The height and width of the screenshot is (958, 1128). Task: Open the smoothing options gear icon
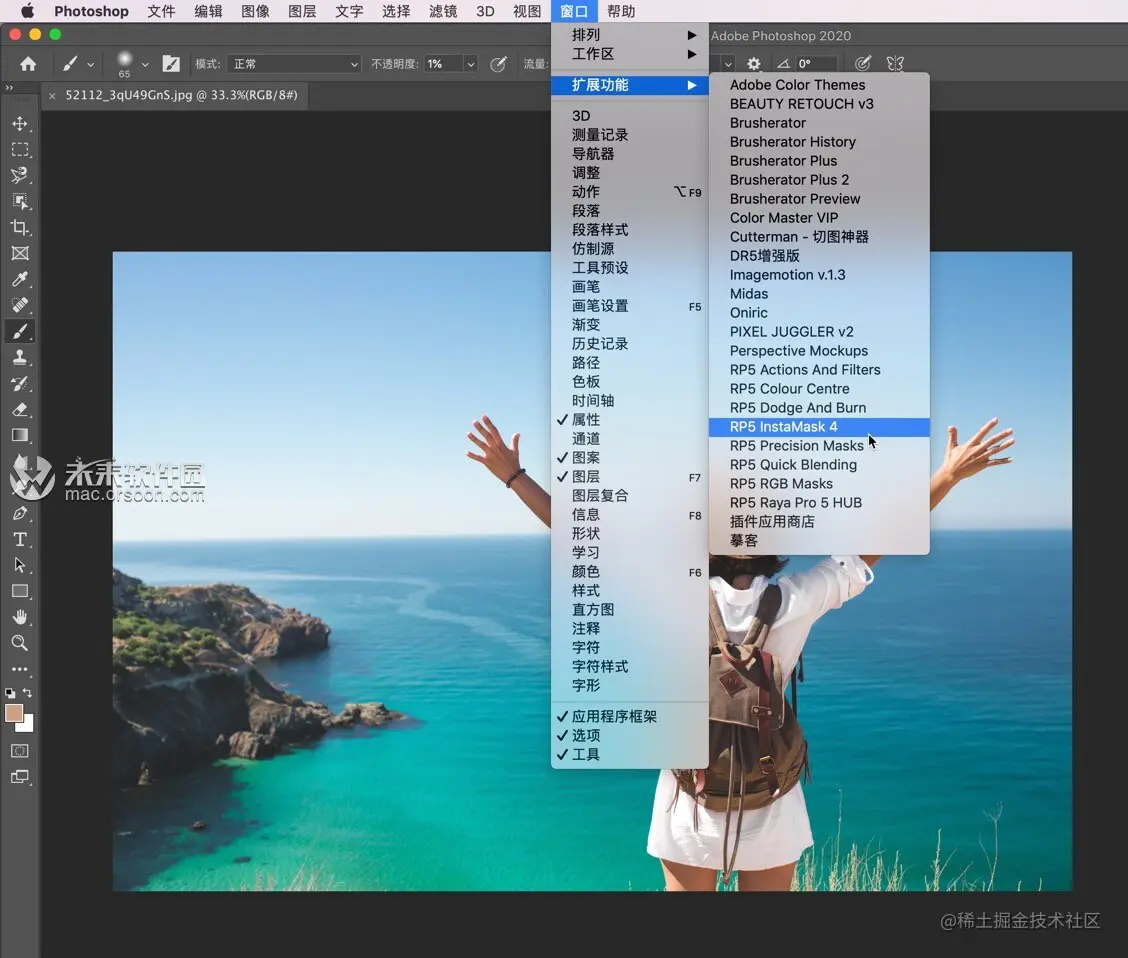[x=753, y=64]
